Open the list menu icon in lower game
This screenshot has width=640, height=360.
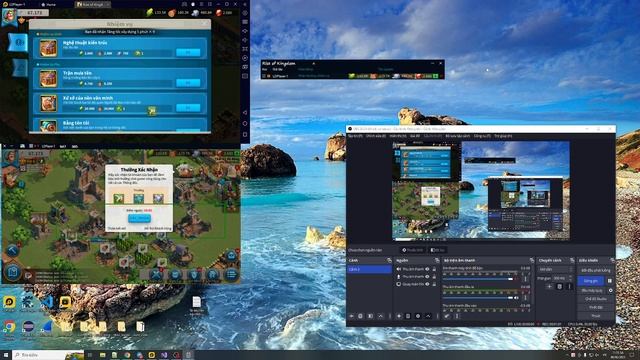pyautogui.click(x=231, y=275)
